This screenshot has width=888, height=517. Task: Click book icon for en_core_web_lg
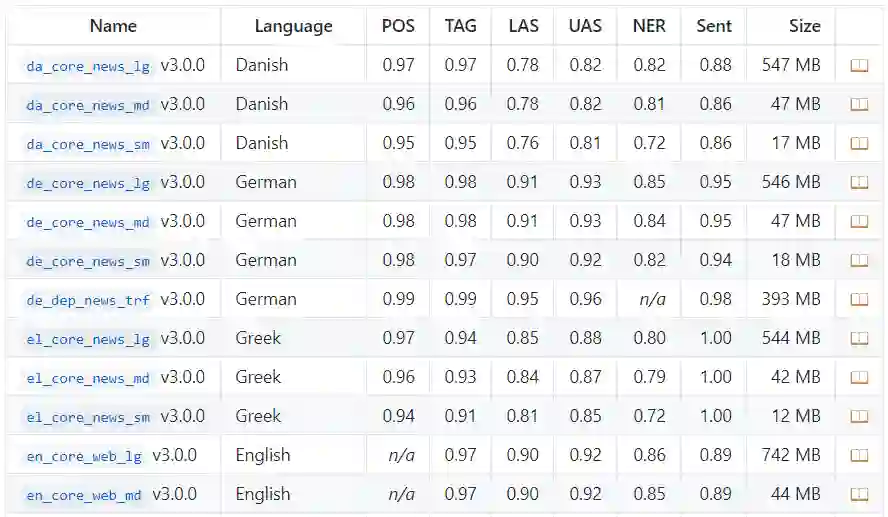[x=859, y=456]
